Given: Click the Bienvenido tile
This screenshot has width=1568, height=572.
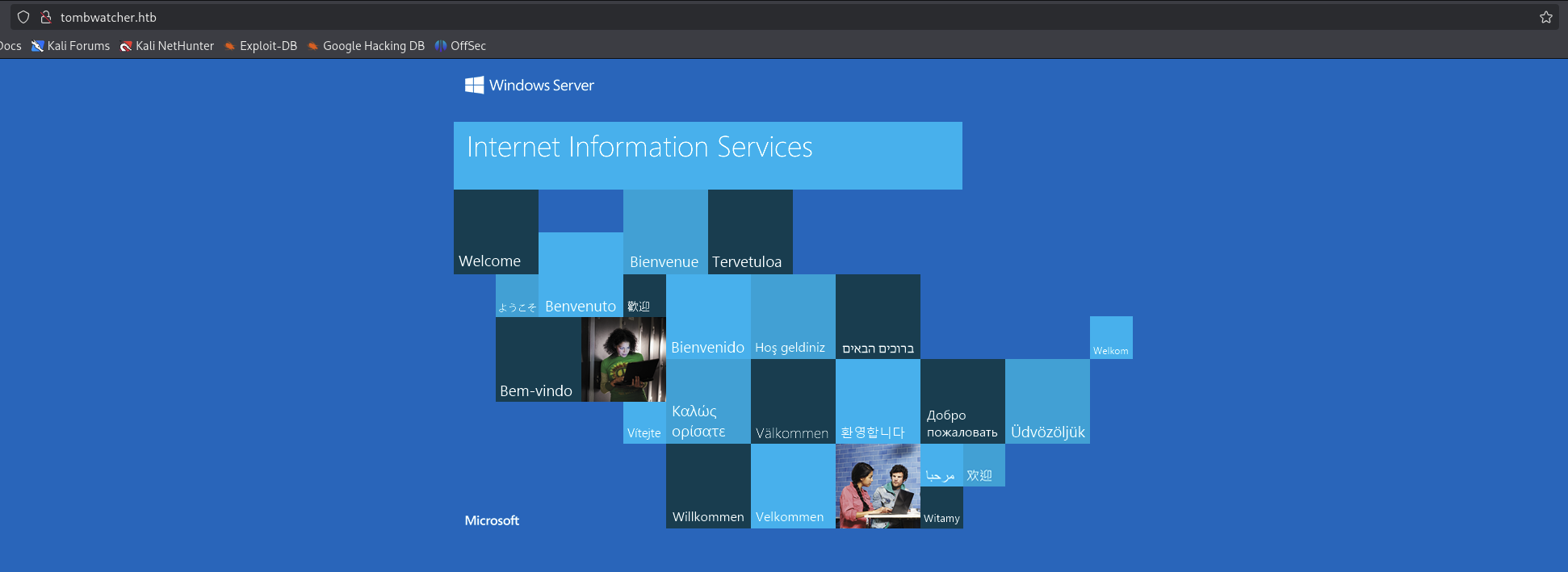Looking at the screenshot, I should 708,316.
